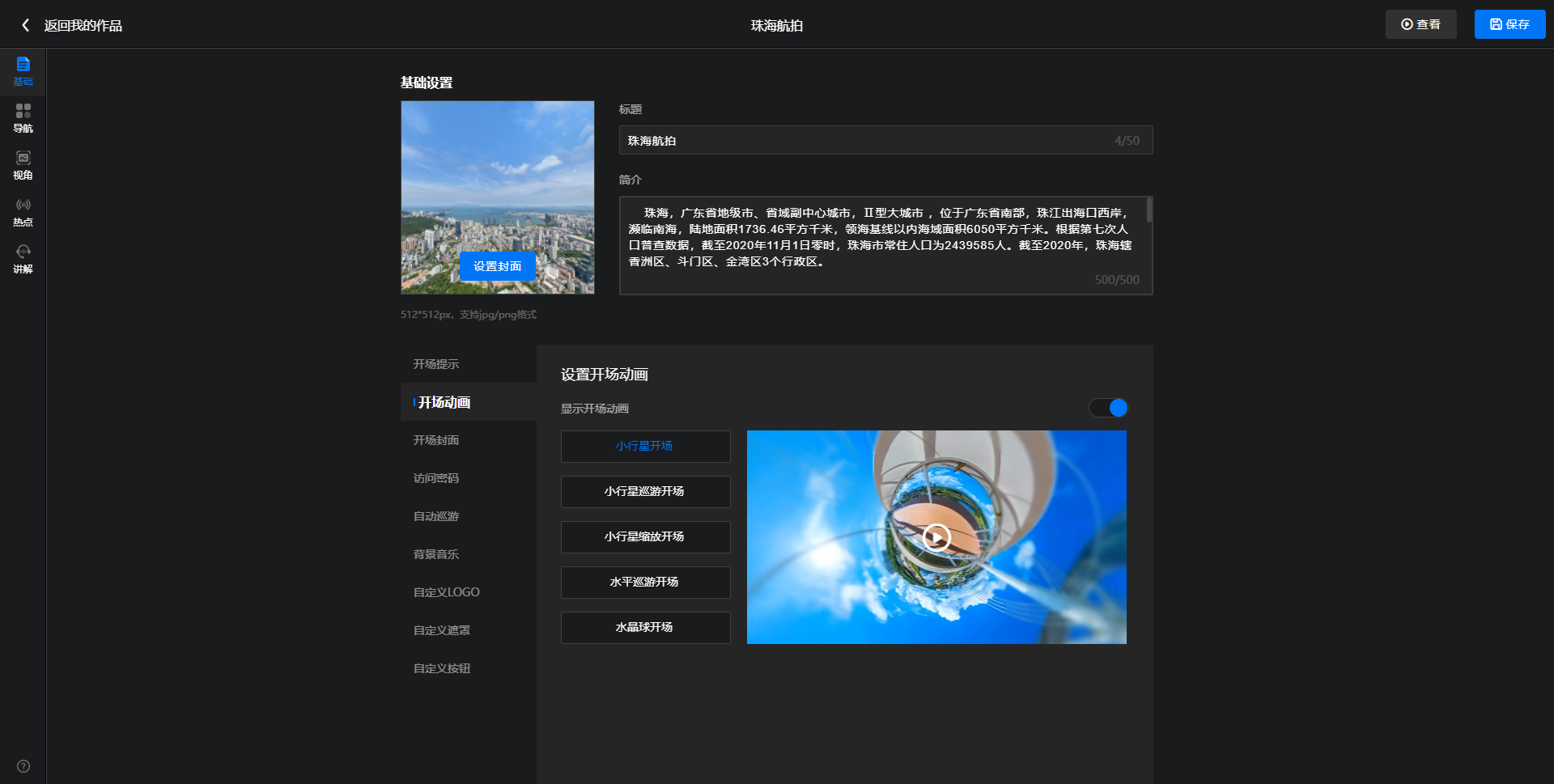Viewport: 1554px width, 784px height.
Task: Click the back arrow to return to my works
Action: point(26,25)
